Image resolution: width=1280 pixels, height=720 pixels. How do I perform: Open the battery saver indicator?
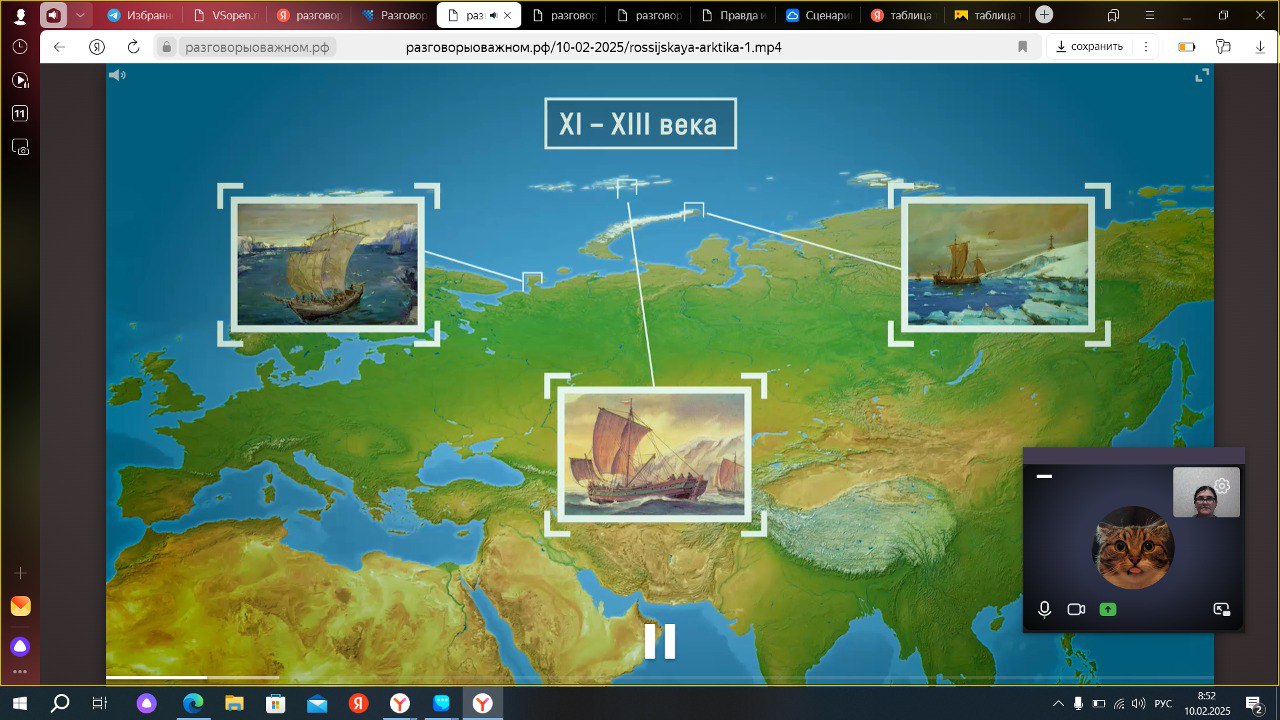click(1187, 47)
